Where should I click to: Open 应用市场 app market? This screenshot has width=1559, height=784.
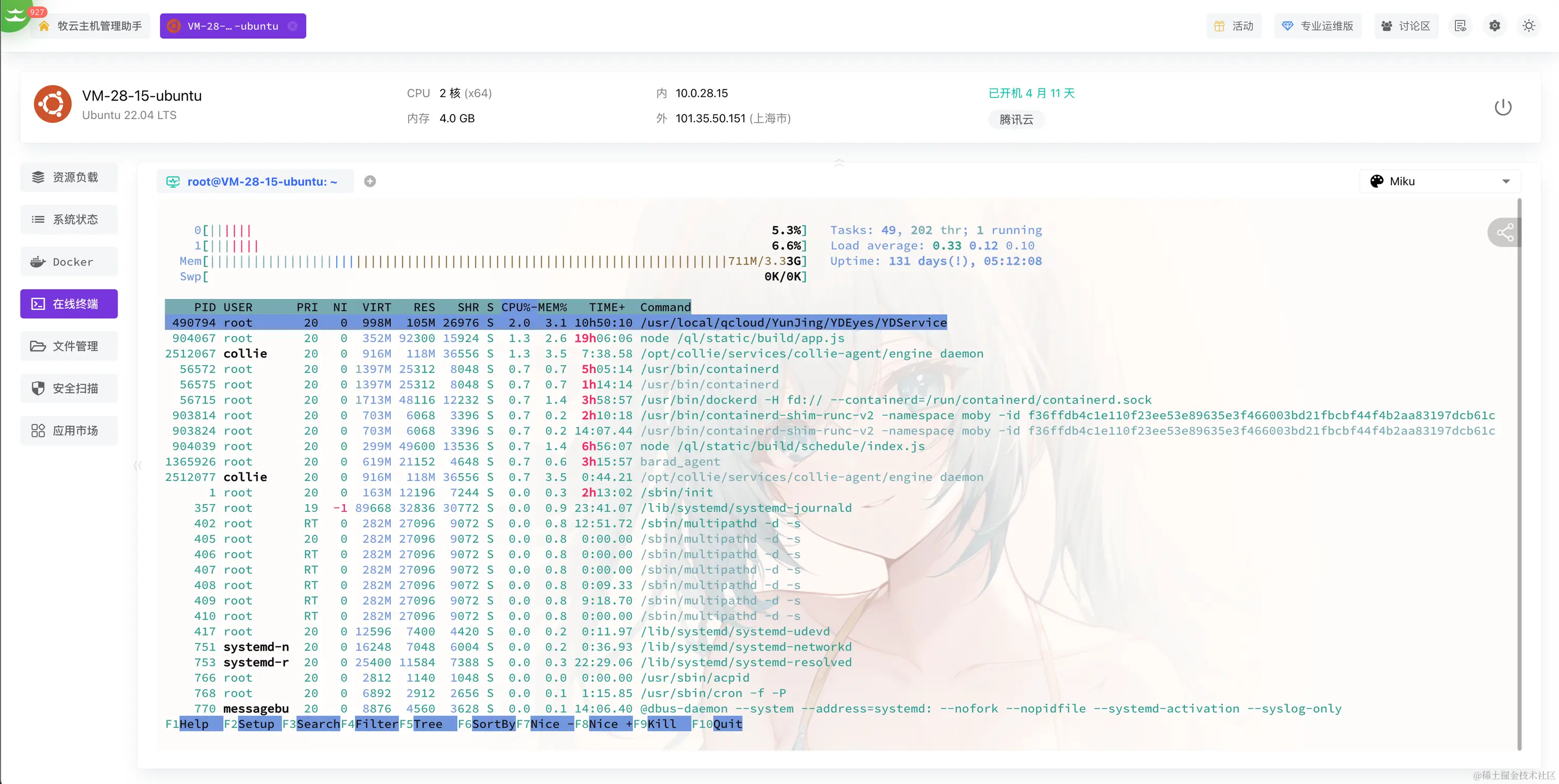[x=69, y=431]
